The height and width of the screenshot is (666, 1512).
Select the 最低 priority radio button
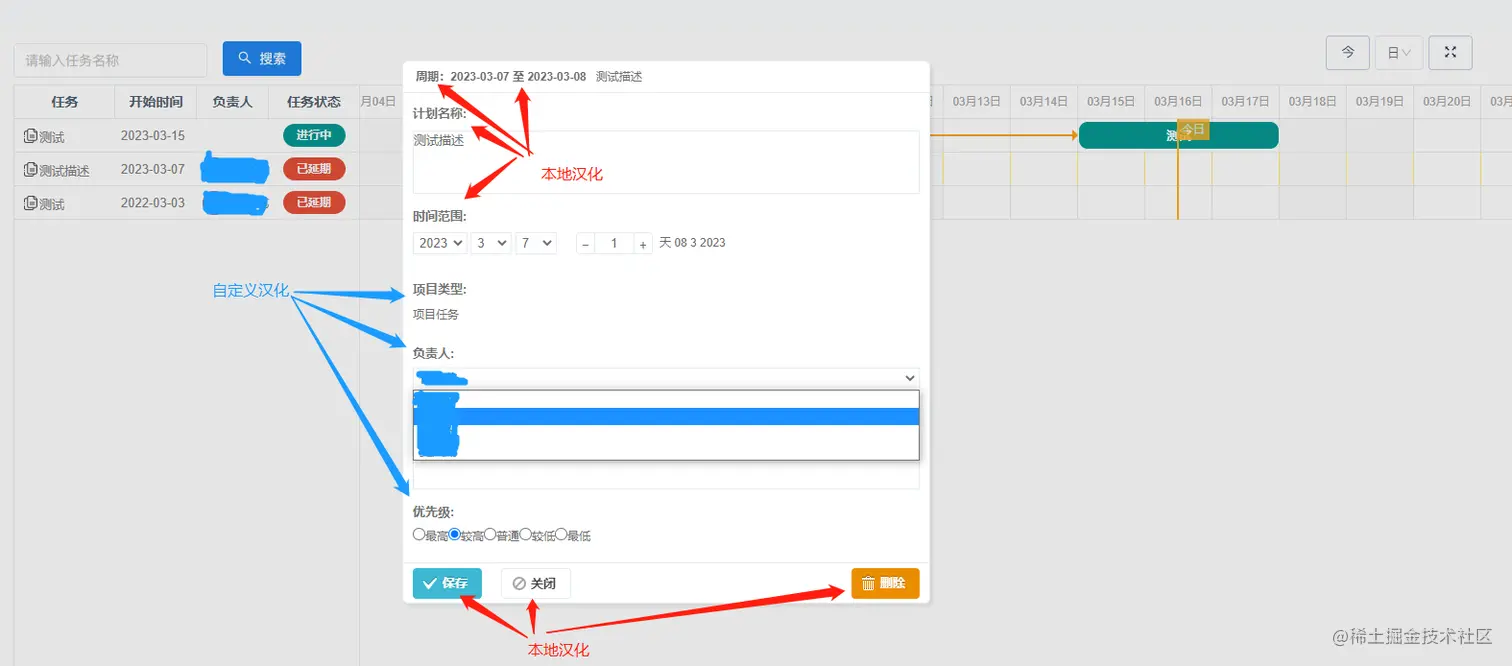point(561,534)
